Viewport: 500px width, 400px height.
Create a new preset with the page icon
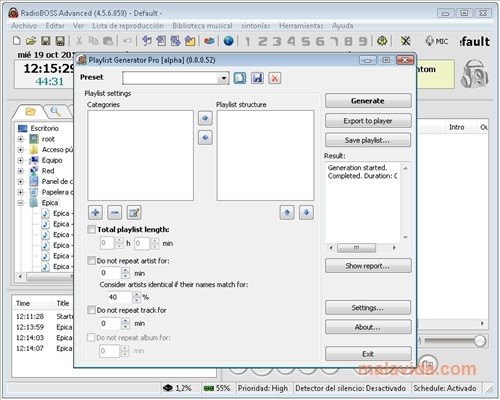[x=240, y=78]
